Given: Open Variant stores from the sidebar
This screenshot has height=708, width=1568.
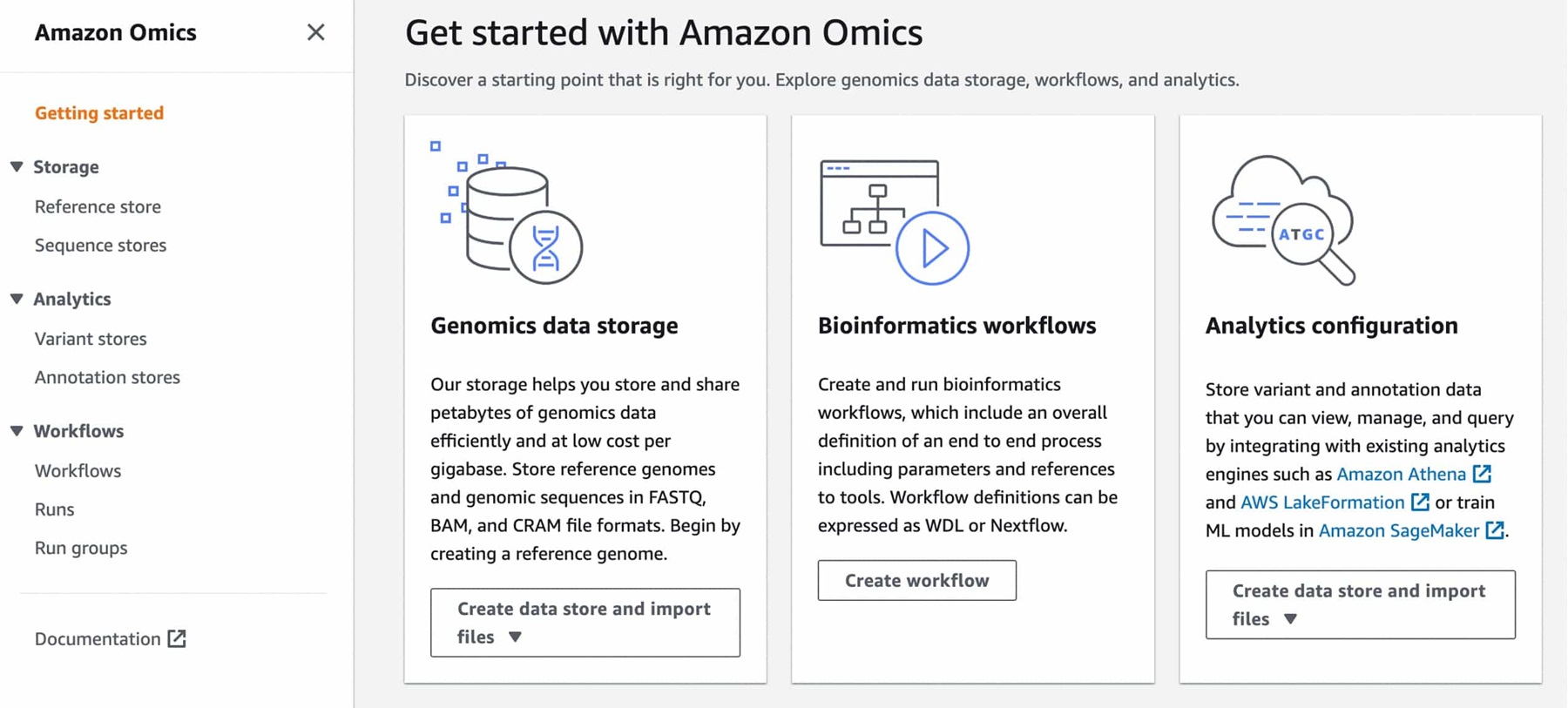Looking at the screenshot, I should coord(91,339).
